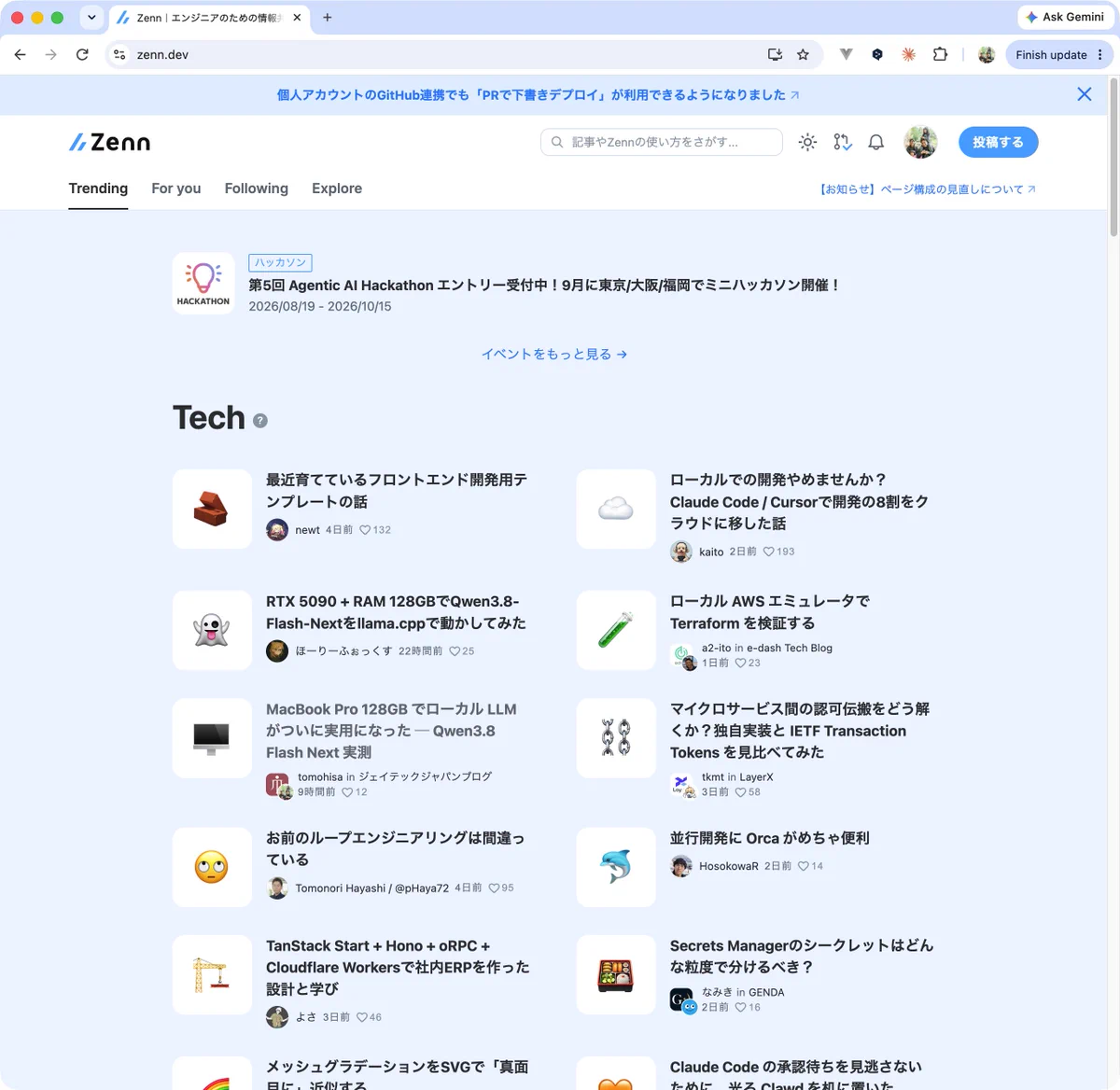Screen dimensions: 1120x1090
Task: Open 並行開発に Orca がめちゃ便利 article
Action: point(770,838)
